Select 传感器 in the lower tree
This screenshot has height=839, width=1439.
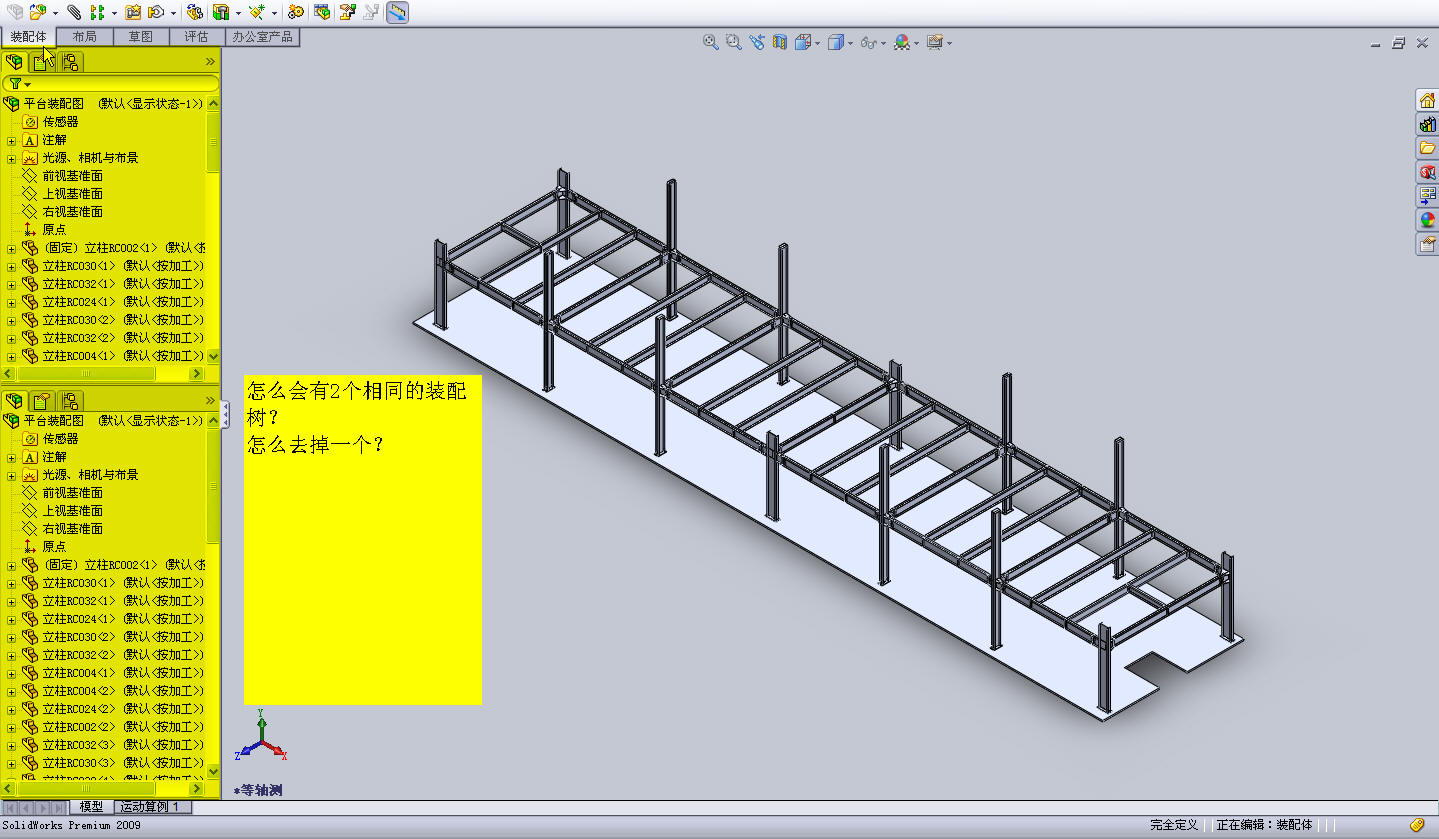tap(60, 439)
